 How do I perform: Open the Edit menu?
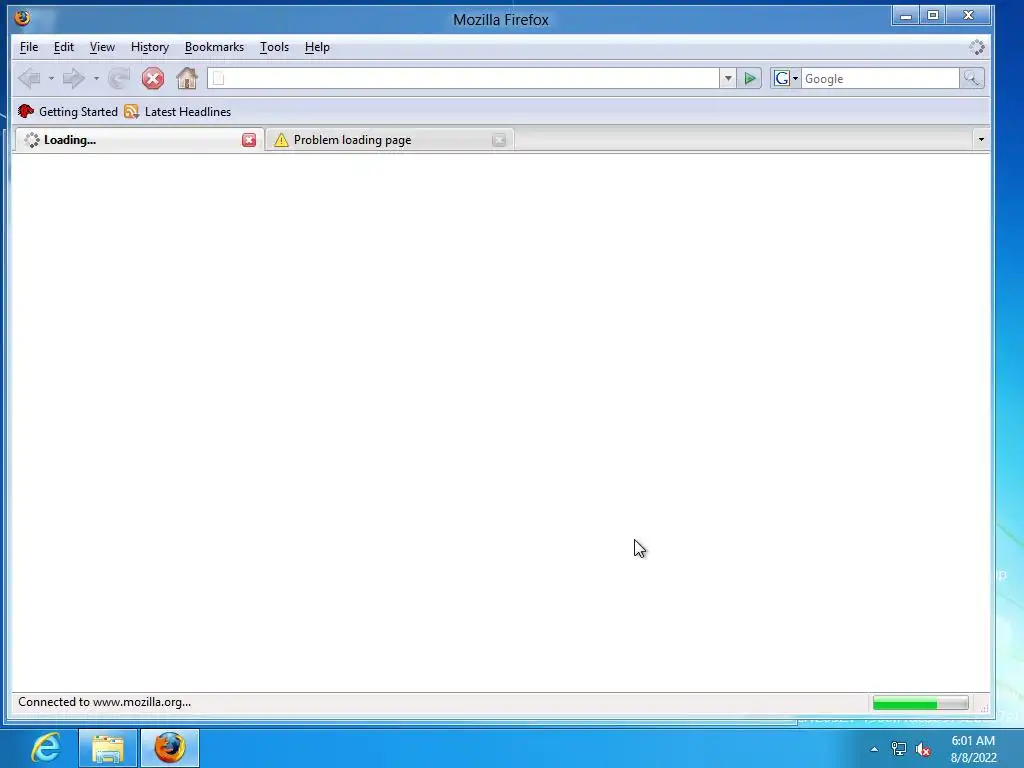pyautogui.click(x=64, y=47)
